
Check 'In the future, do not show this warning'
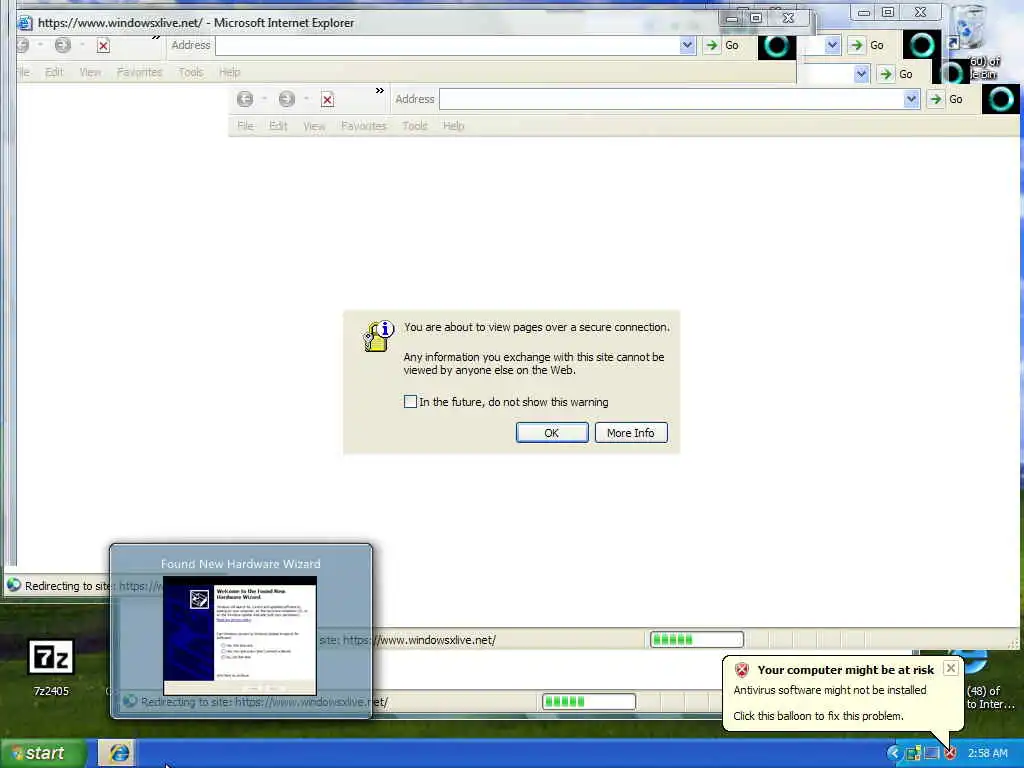tap(410, 402)
